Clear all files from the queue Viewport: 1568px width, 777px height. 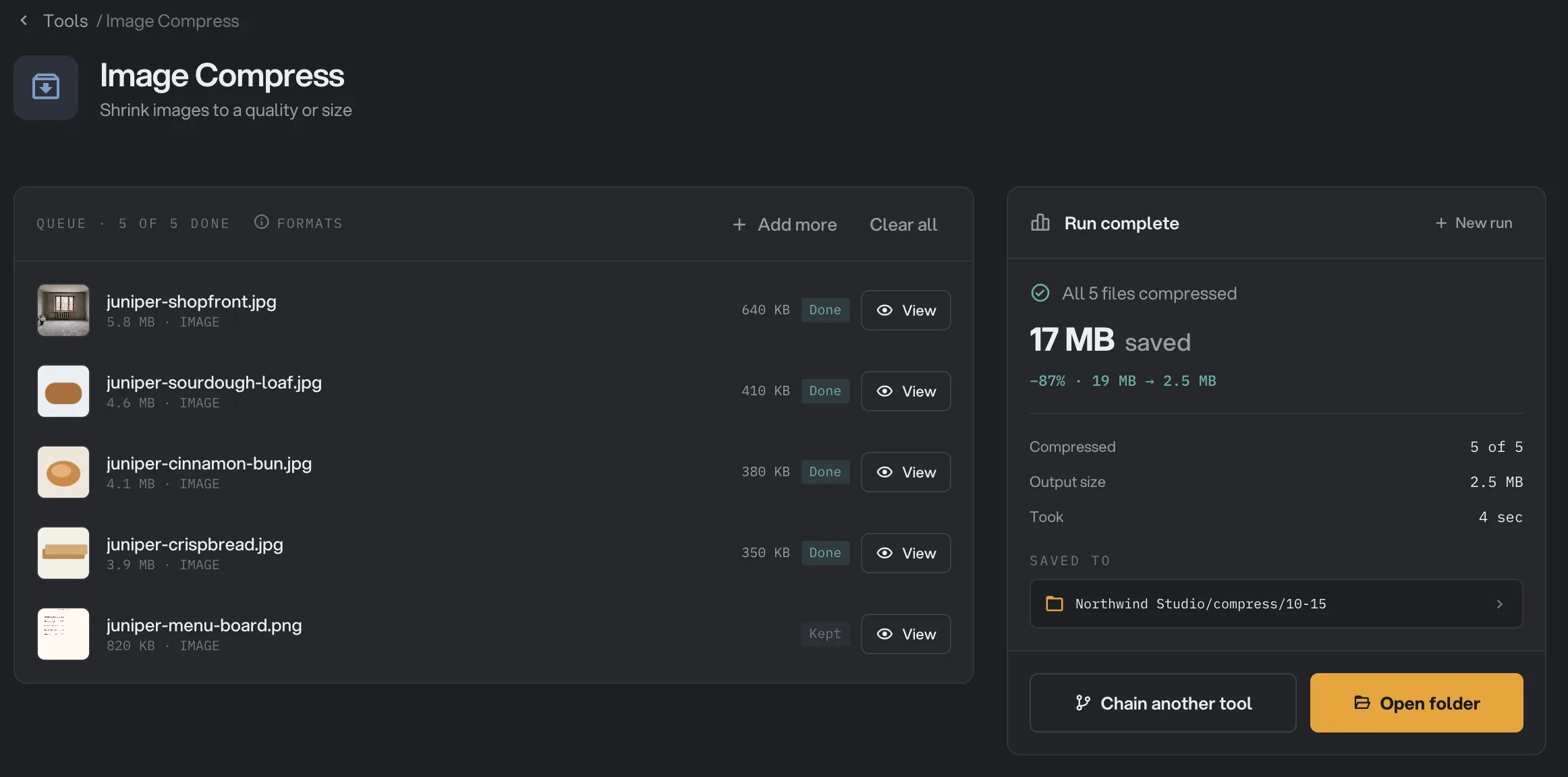point(903,225)
